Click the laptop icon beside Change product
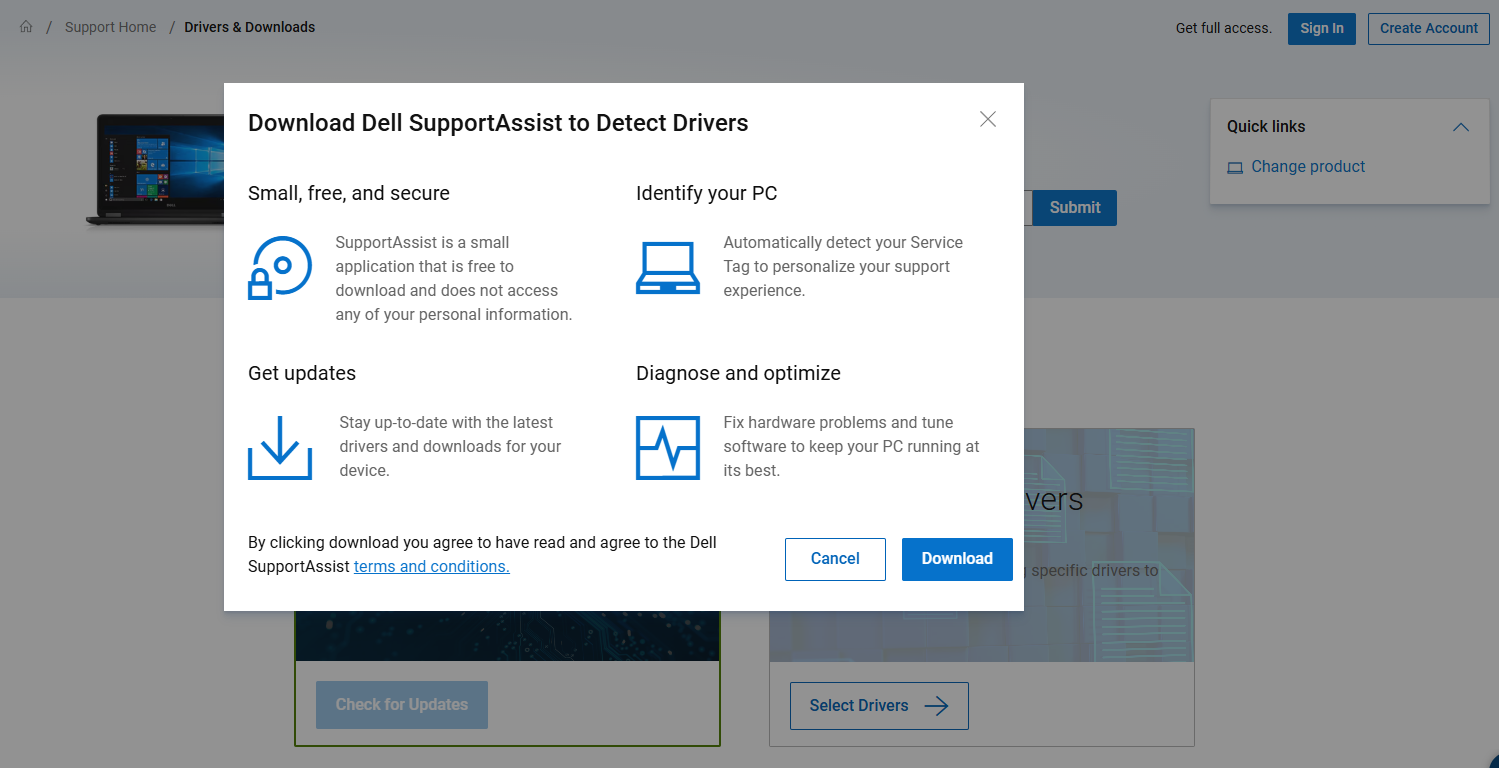The width and height of the screenshot is (1499, 768). (1235, 167)
